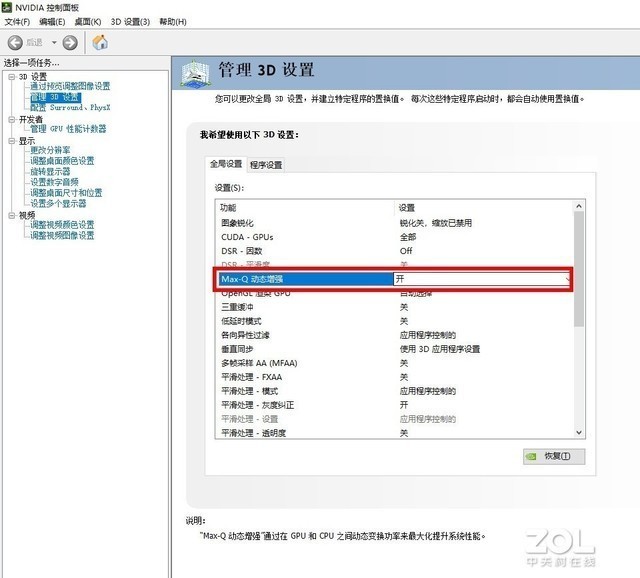Image resolution: width=640 pixels, height=578 pixels.
Task: Open the 3D 设置(3) menu
Action: pos(130,22)
